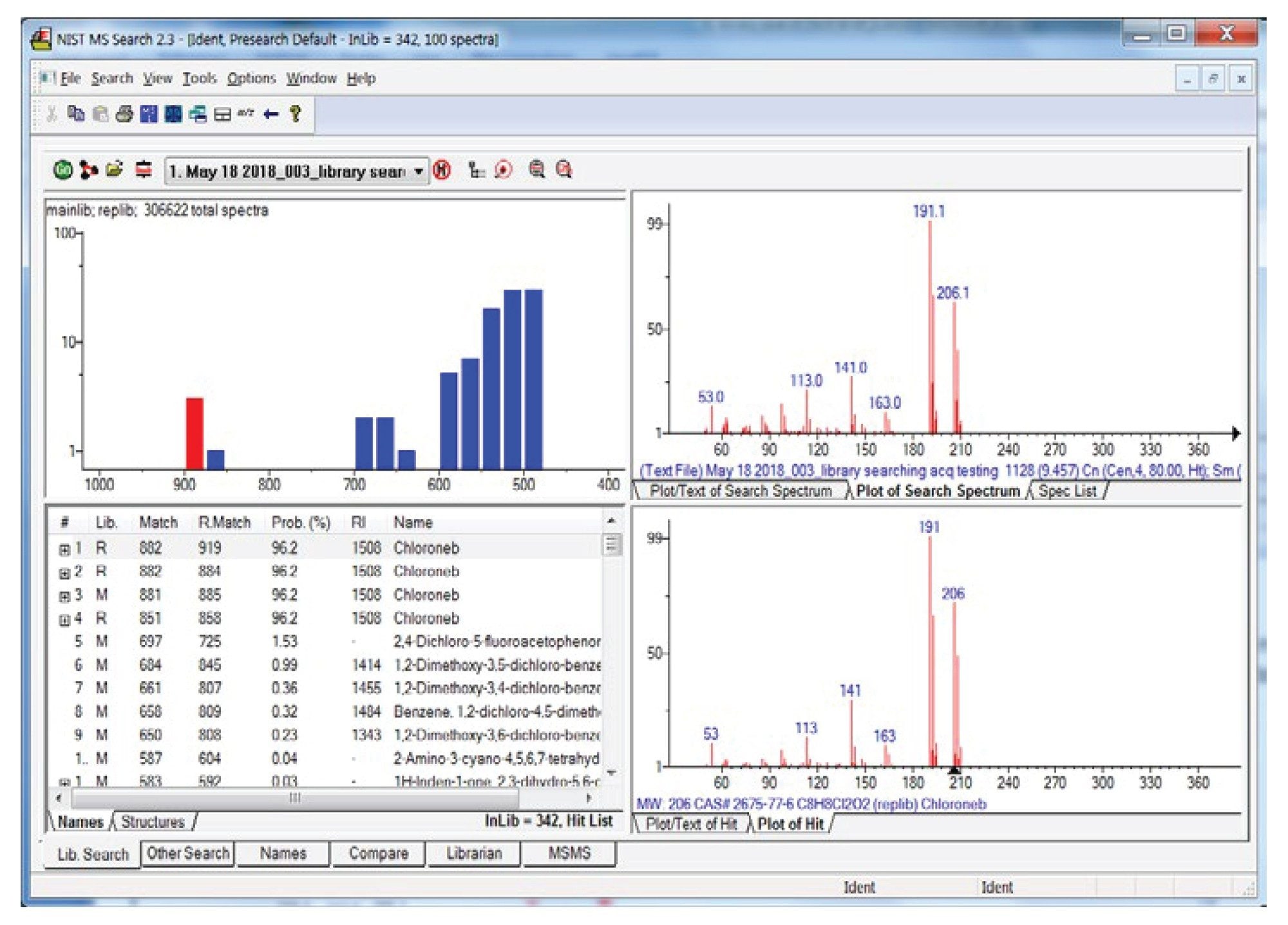Image resolution: width=1288 pixels, height=925 pixels.
Task: Click the open folder icon
Action: tap(115, 170)
